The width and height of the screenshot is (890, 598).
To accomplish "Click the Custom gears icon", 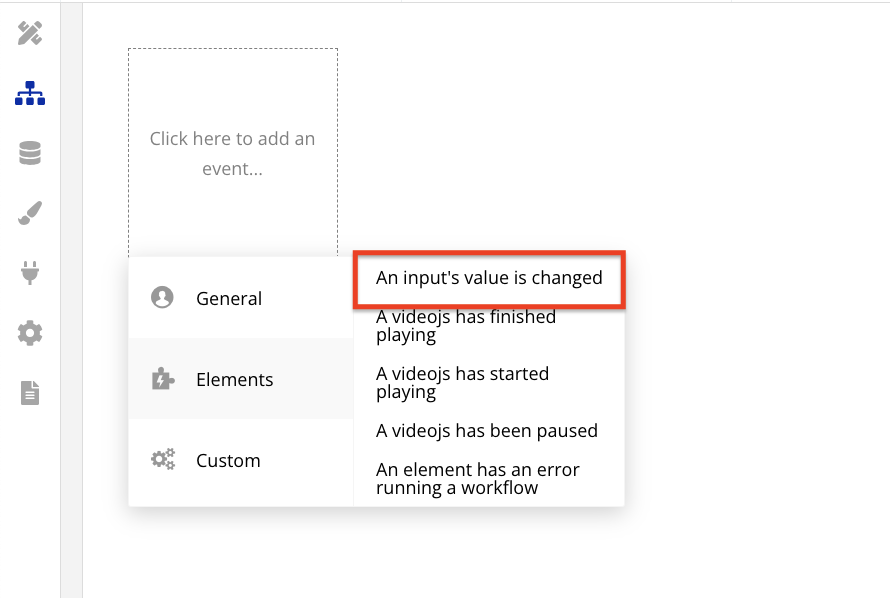I will pos(163,460).
